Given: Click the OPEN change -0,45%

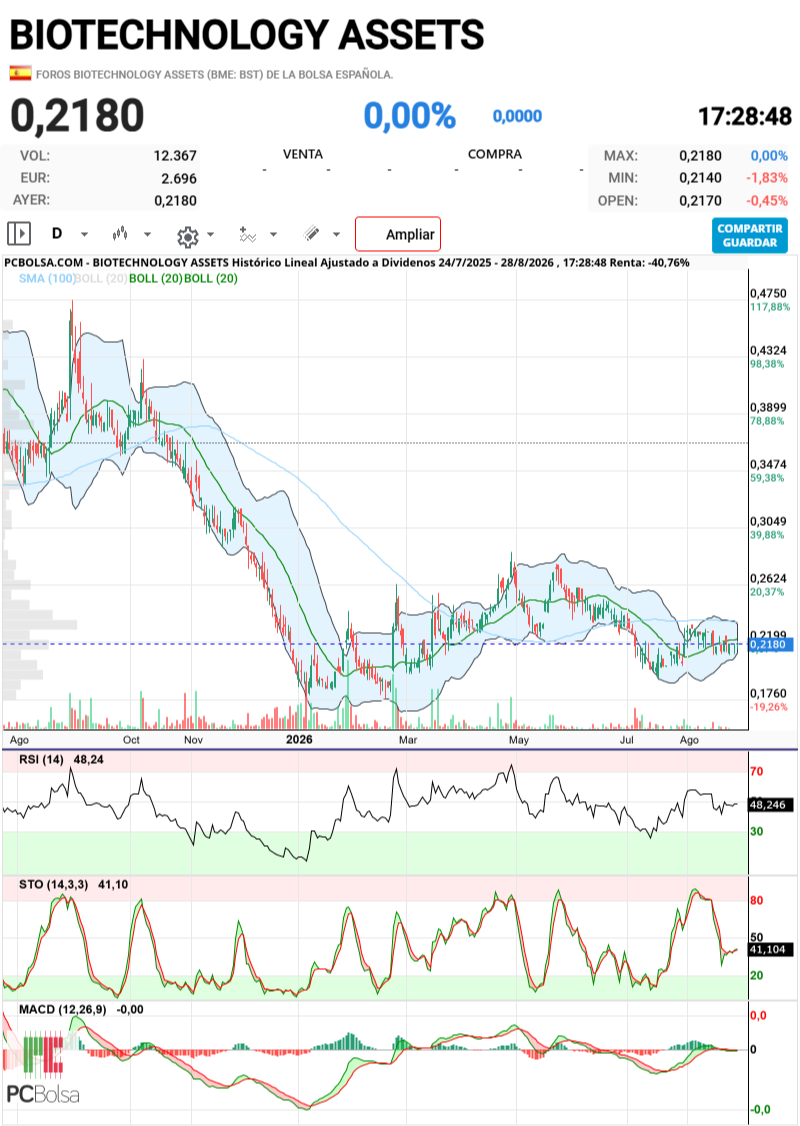Looking at the screenshot, I should 766,200.
